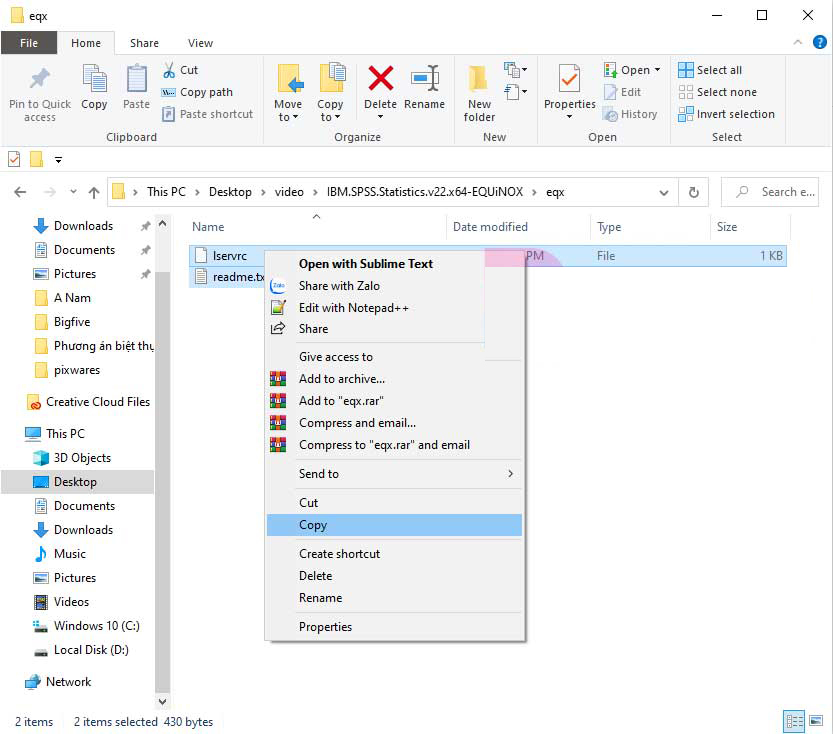Click Copy path in Clipboard group
This screenshot has height=734, width=833.
click(x=198, y=92)
